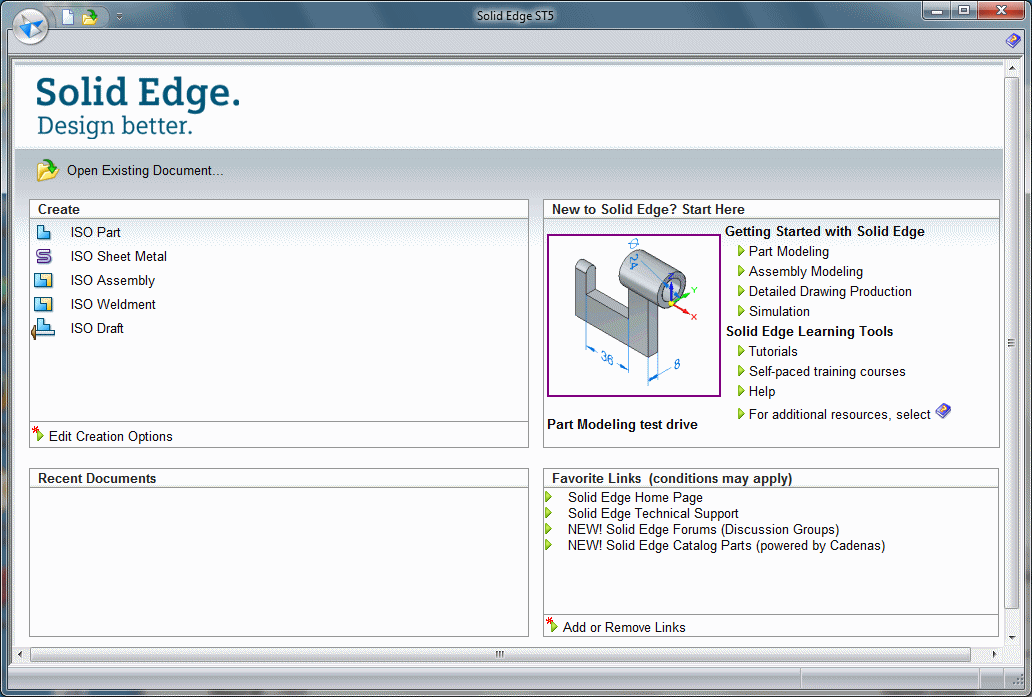Image resolution: width=1032 pixels, height=697 pixels.
Task: Open the Help link under Learning Tools
Action: 761,391
